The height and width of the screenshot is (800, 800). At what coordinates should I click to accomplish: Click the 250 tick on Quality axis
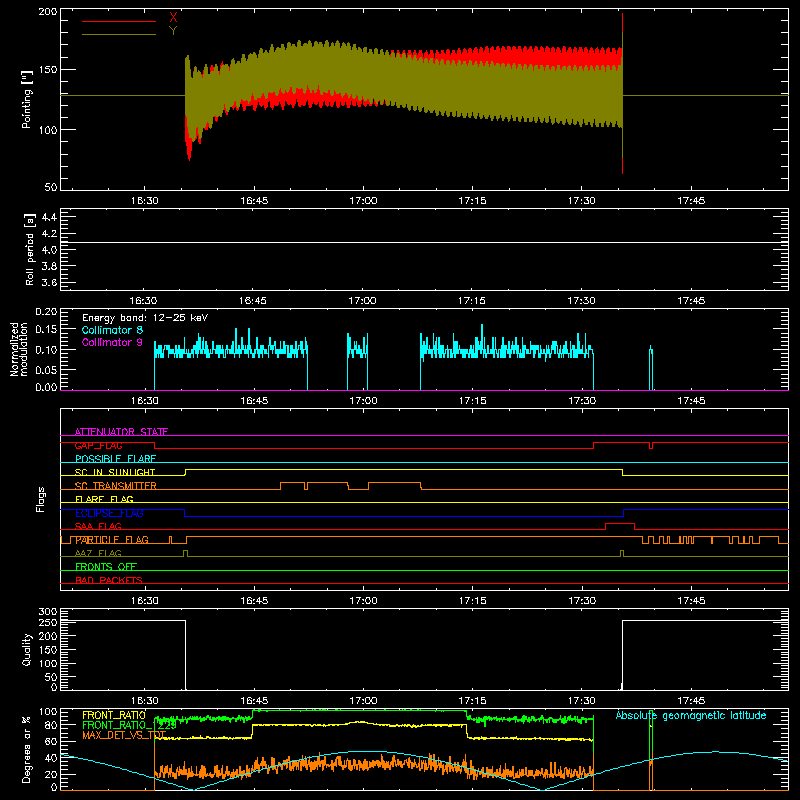(48, 622)
